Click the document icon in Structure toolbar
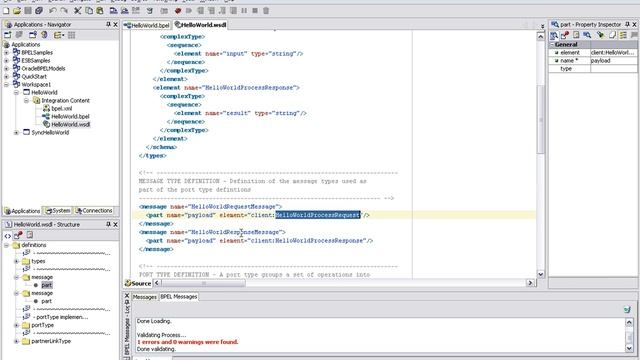The image size is (640, 360). click(29, 235)
